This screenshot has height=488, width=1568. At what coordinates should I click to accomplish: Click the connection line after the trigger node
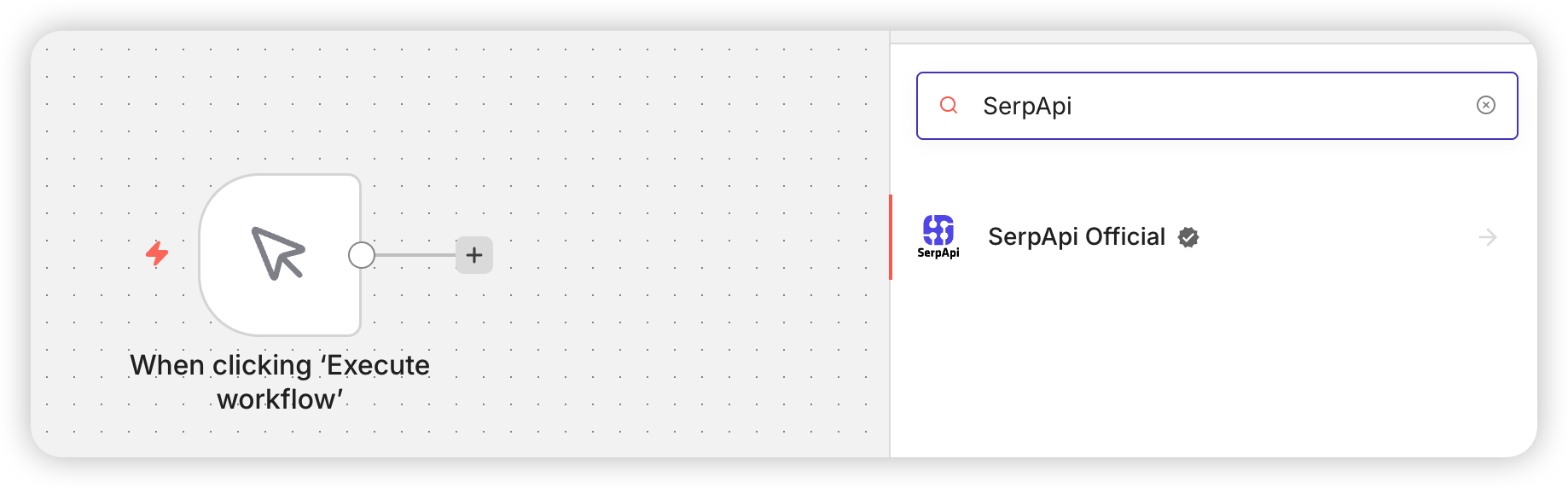pos(415,255)
